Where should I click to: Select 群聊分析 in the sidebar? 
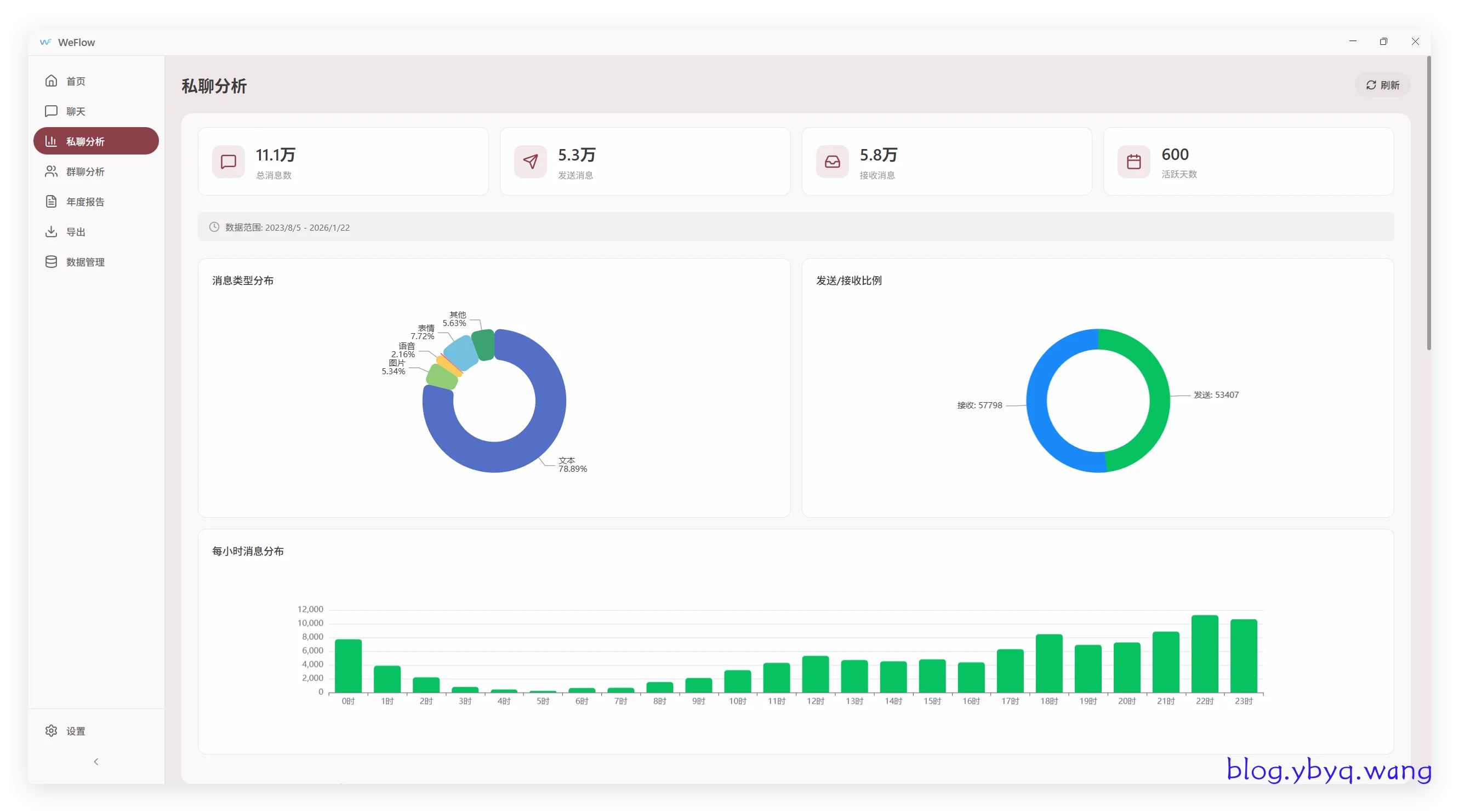click(85, 171)
